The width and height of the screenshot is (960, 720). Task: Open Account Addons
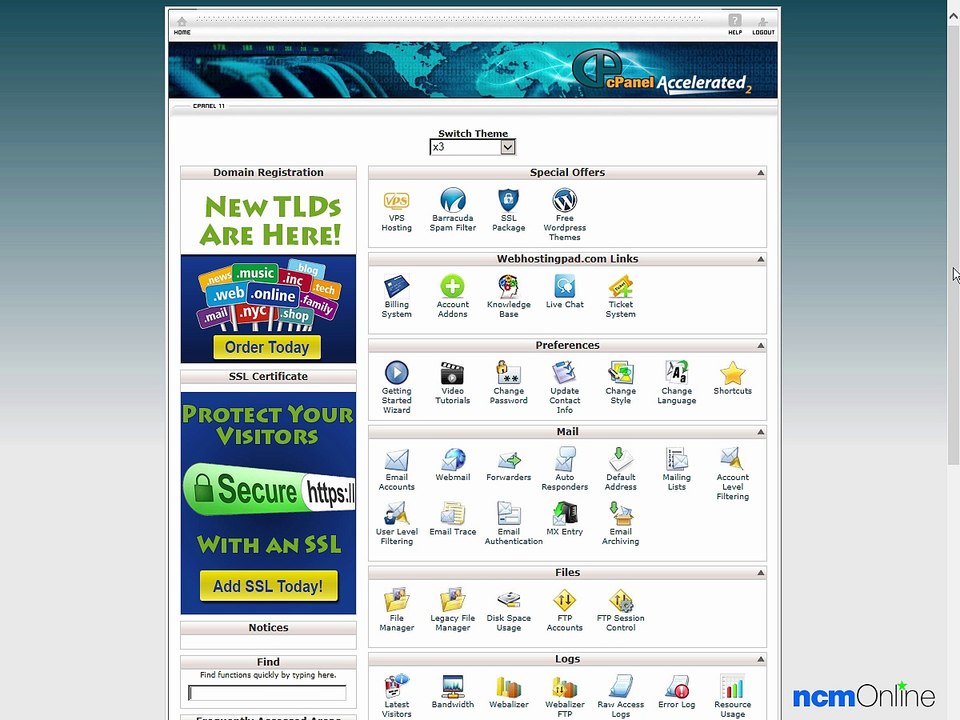coord(452,298)
